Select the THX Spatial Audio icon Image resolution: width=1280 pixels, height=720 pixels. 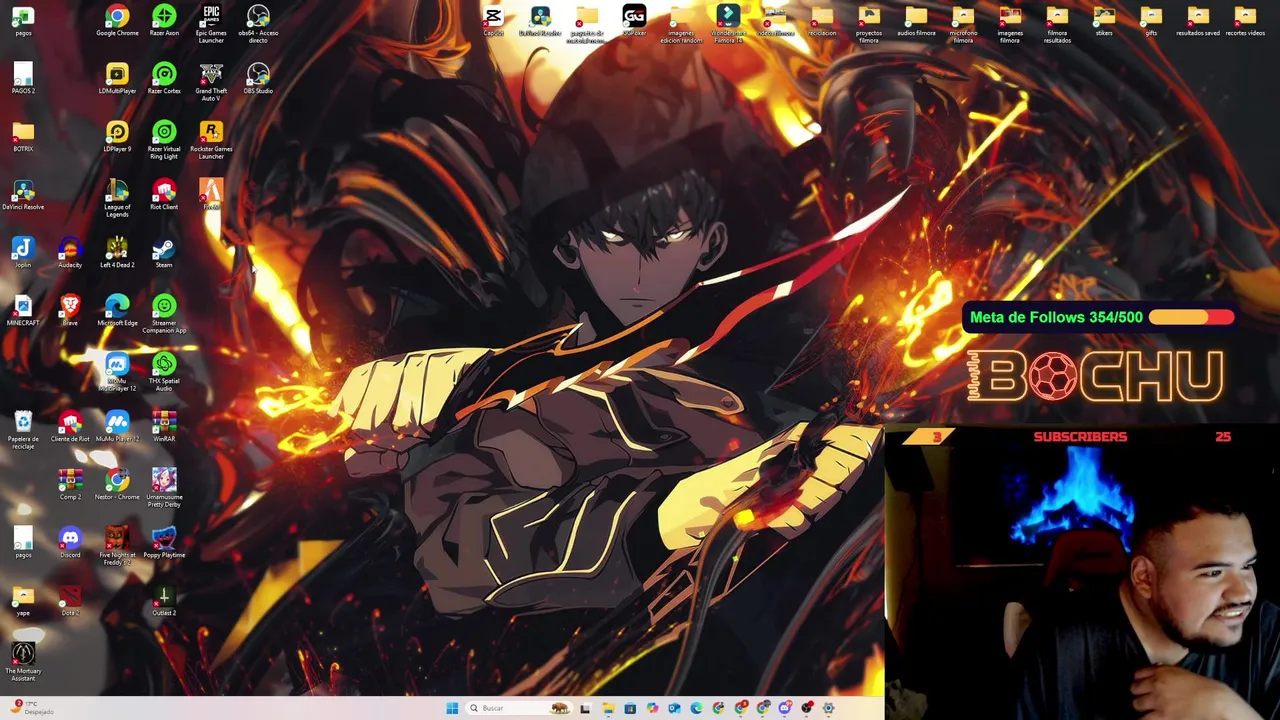164,372
